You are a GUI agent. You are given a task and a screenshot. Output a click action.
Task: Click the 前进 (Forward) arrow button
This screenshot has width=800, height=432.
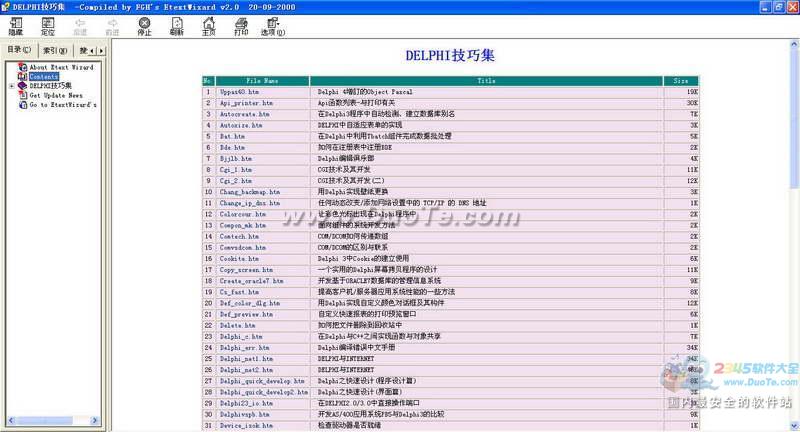tap(112, 26)
